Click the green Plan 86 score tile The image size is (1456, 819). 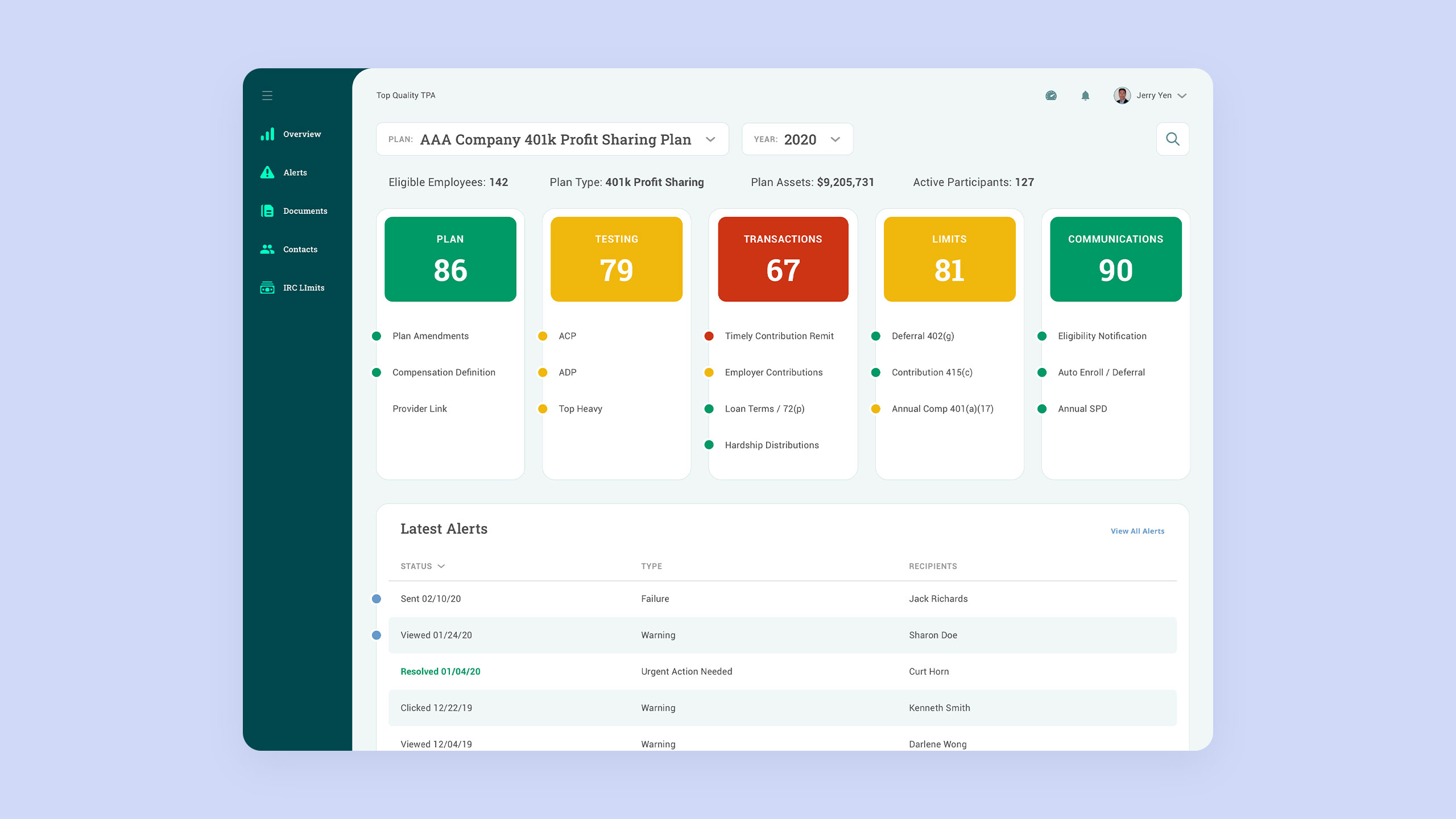point(450,259)
